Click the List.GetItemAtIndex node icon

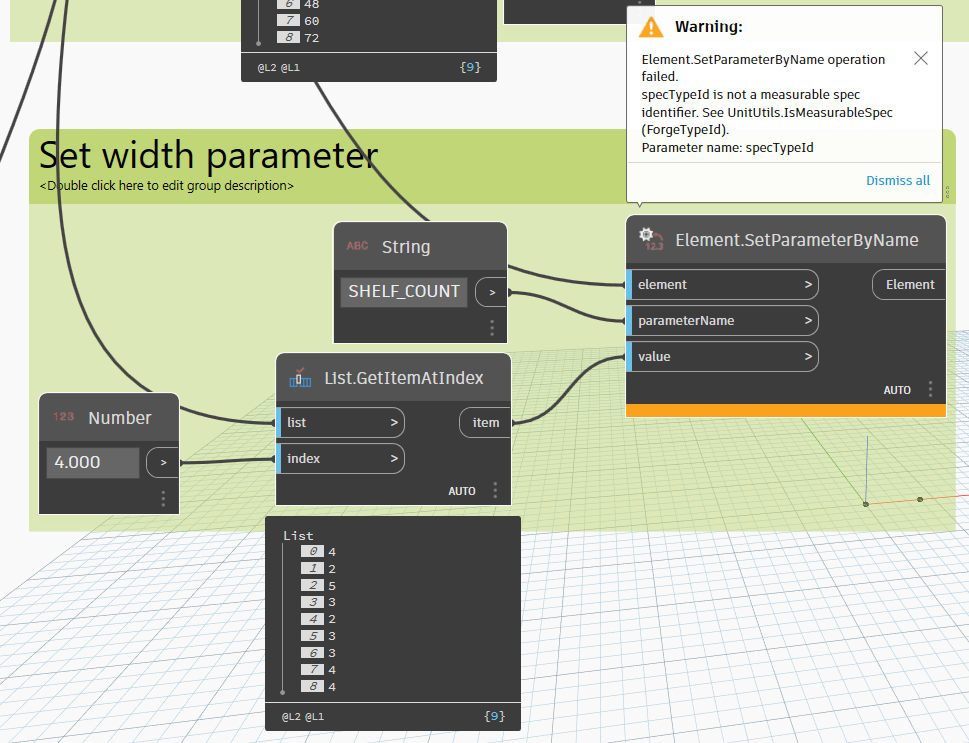(300, 378)
